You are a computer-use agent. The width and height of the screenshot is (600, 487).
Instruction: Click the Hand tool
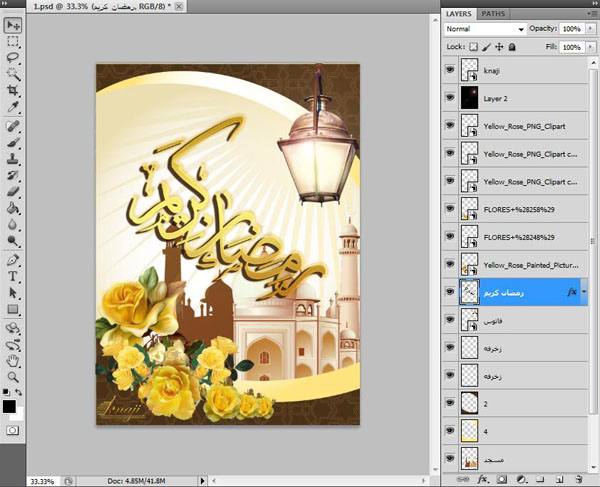click(14, 359)
